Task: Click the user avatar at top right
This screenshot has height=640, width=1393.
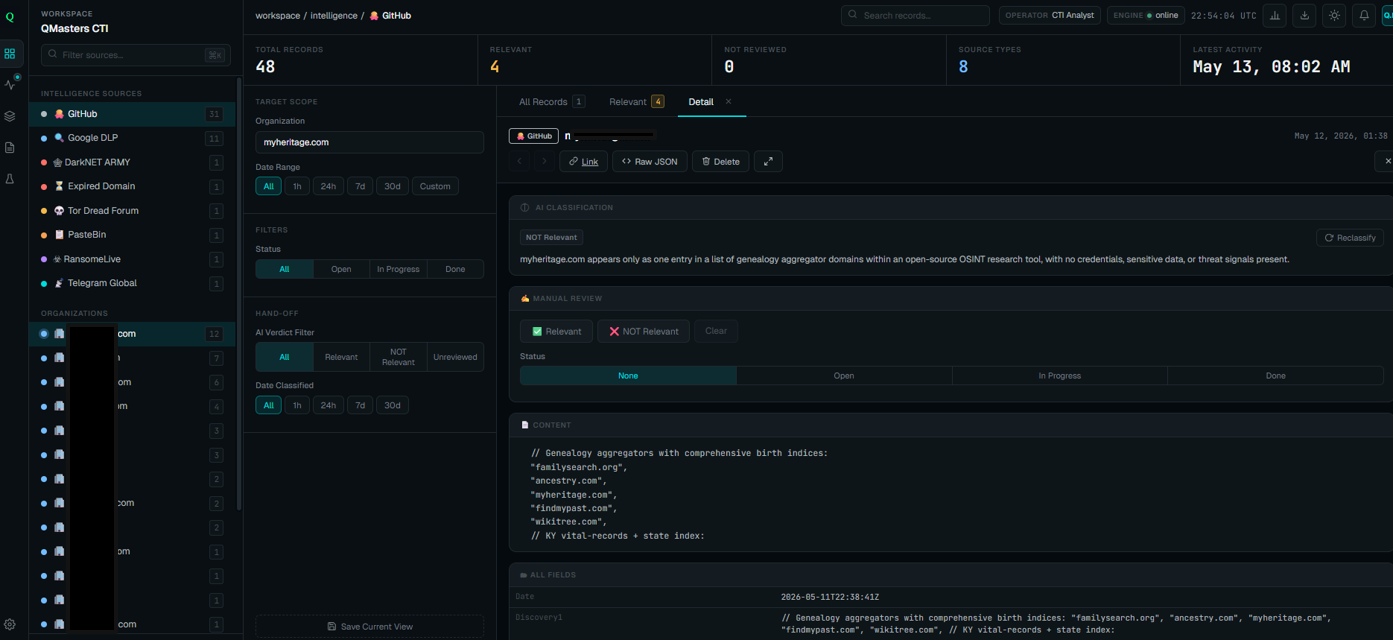Action: coord(1387,16)
